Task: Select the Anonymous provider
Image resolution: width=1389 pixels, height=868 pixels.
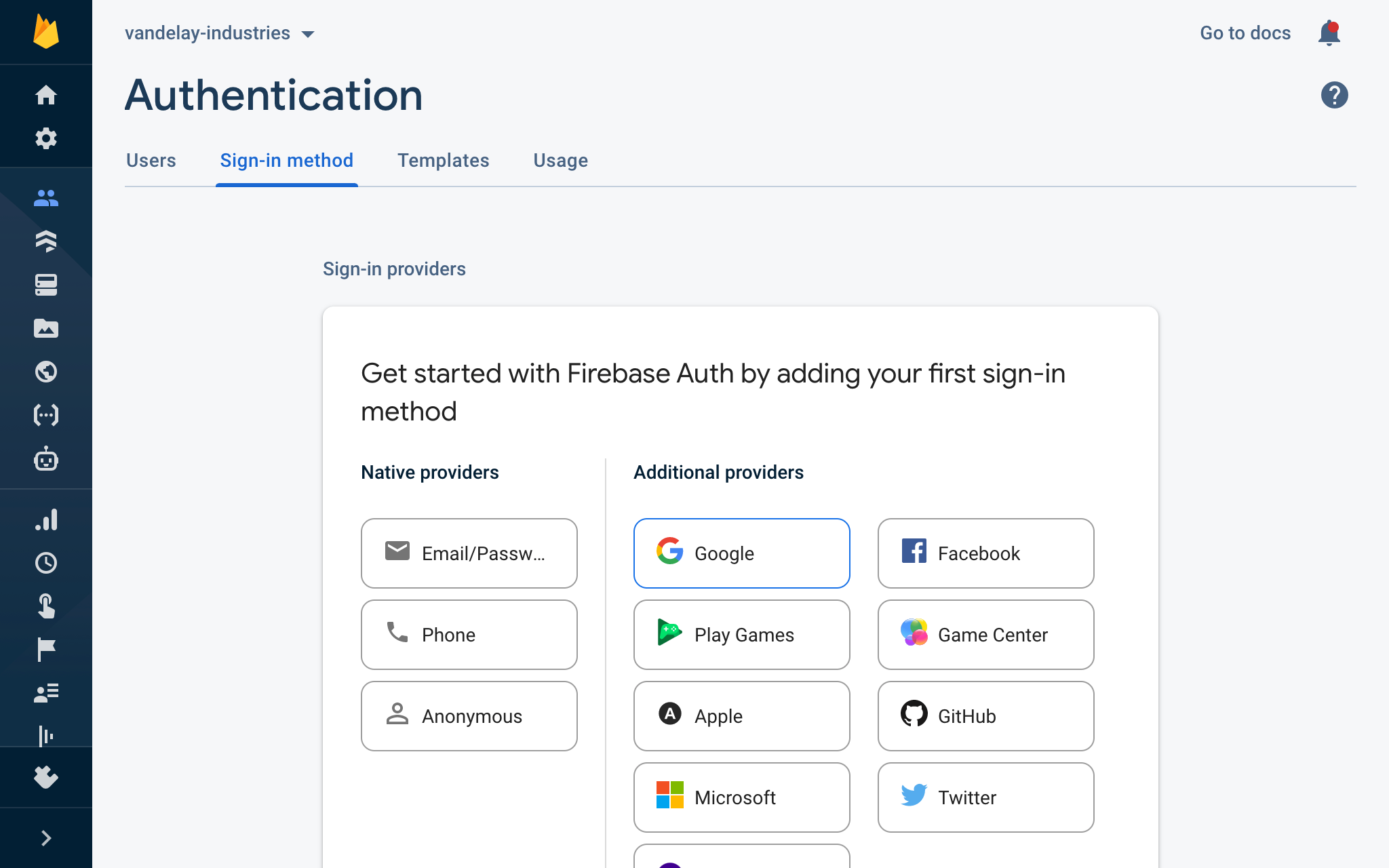Action: (469, 716)
